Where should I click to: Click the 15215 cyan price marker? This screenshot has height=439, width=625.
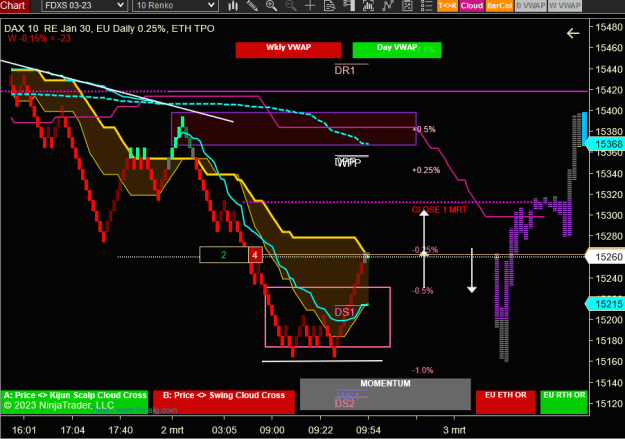(605, 304)
